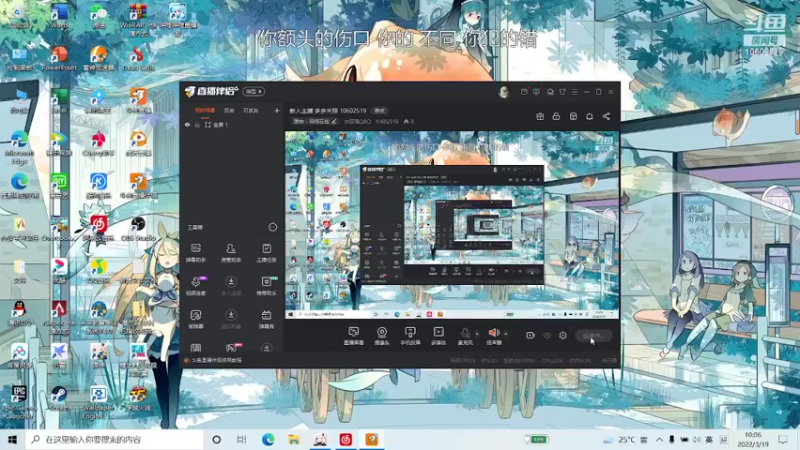
Task: Download the bottom-right toolbox item
Action: (x=266, y=348)
